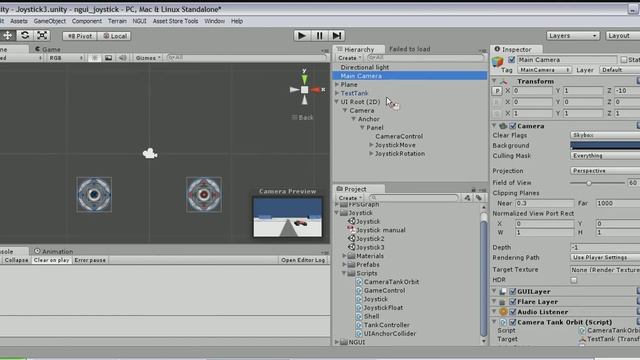Click Project search by type icon

467,198
